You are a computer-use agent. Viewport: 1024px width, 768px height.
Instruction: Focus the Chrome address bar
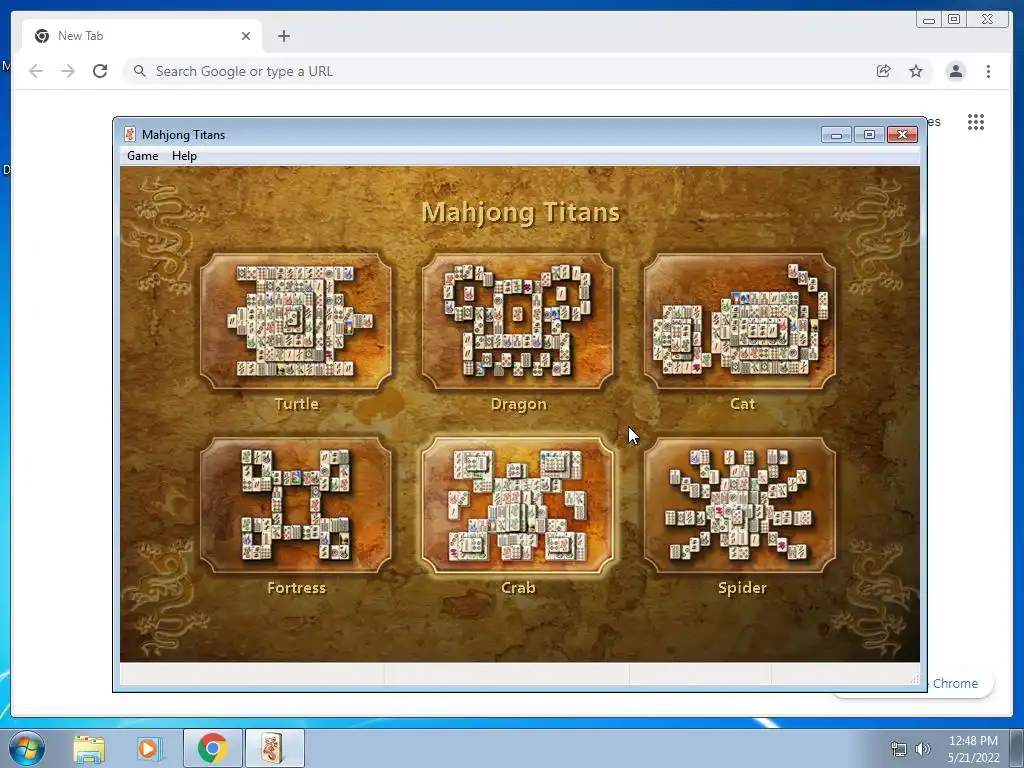(x=503, y=71)
